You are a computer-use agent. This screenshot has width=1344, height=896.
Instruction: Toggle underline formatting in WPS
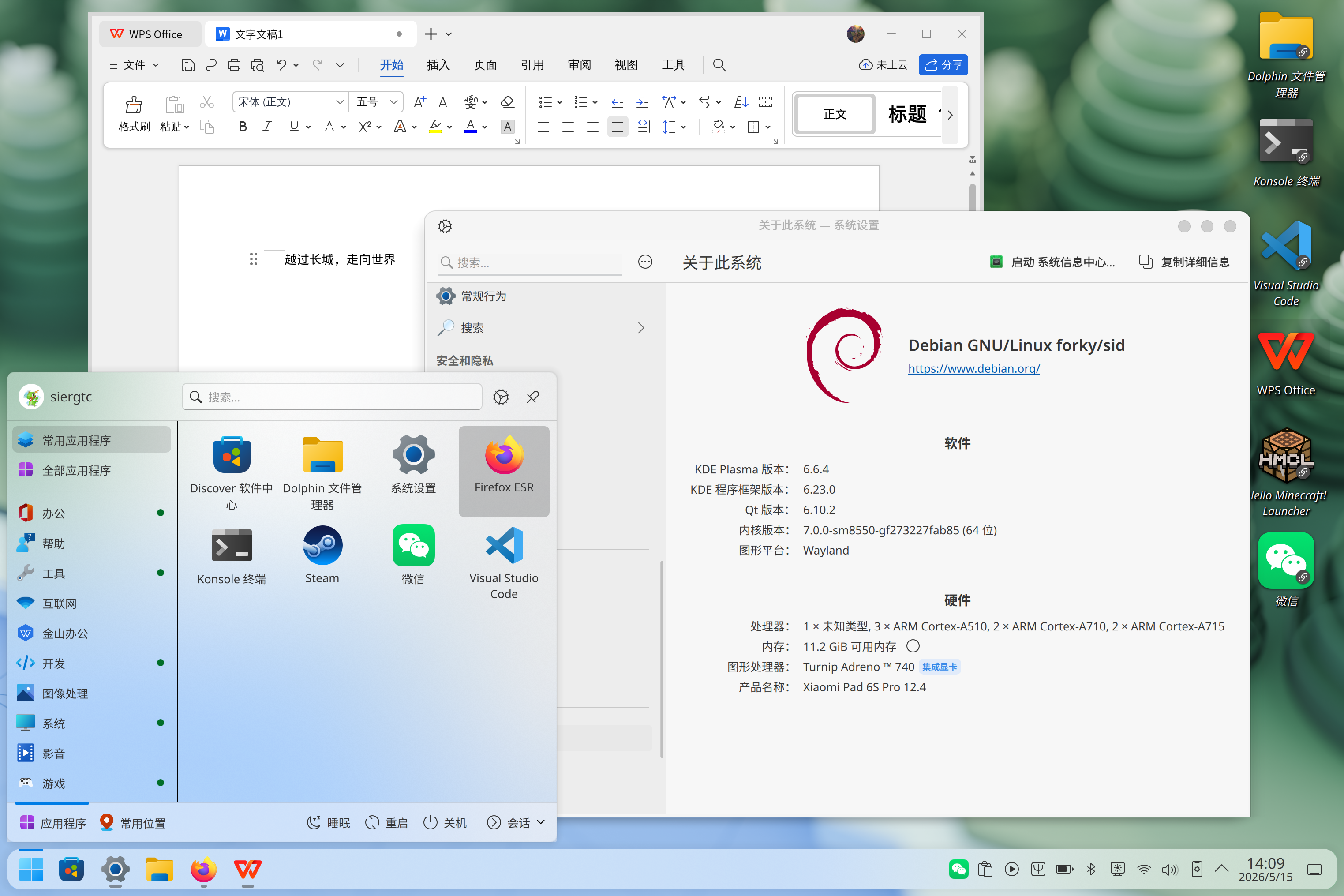coord(294,127)
